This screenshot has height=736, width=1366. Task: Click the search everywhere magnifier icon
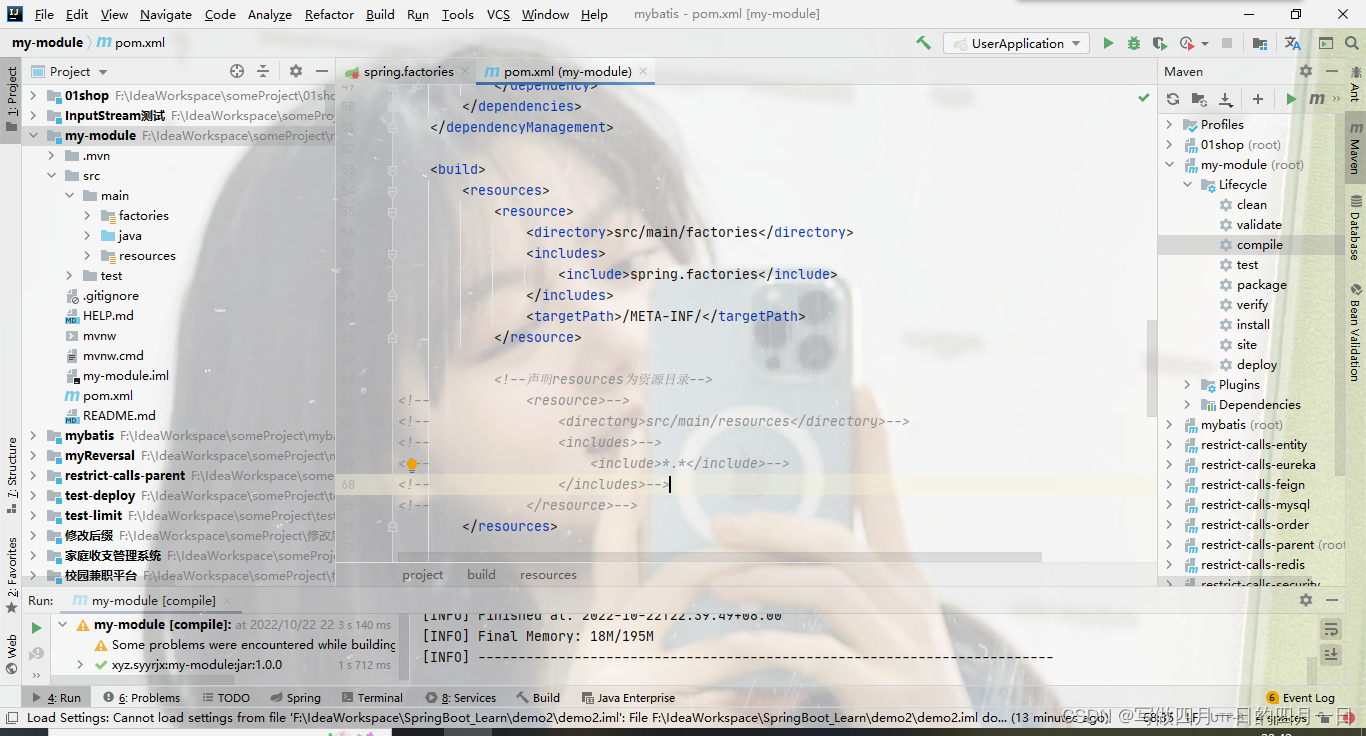point(1352,43)
